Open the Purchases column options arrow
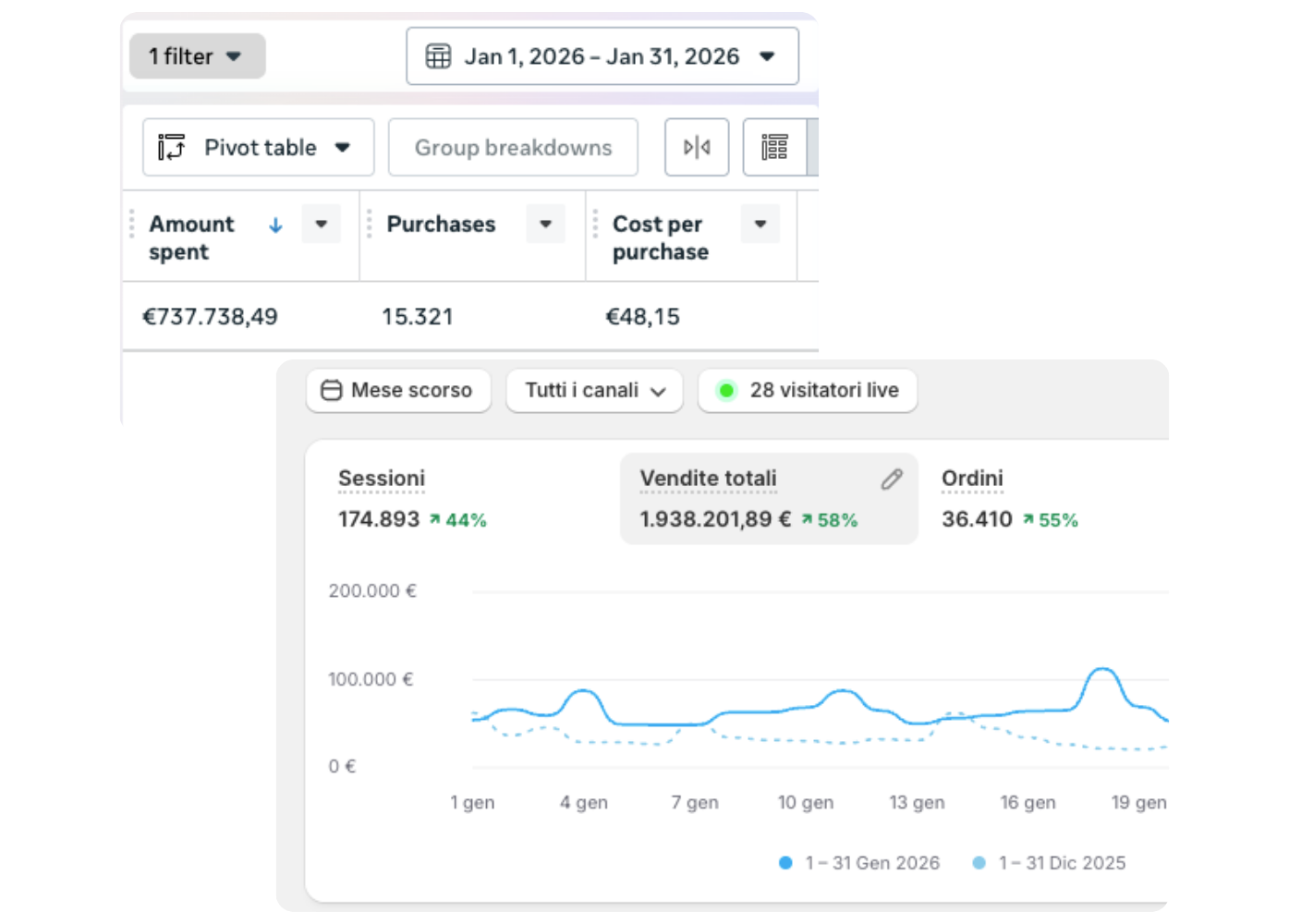Screen dimensions: 1289x924 pyautogui.click(x=545, y=224)
